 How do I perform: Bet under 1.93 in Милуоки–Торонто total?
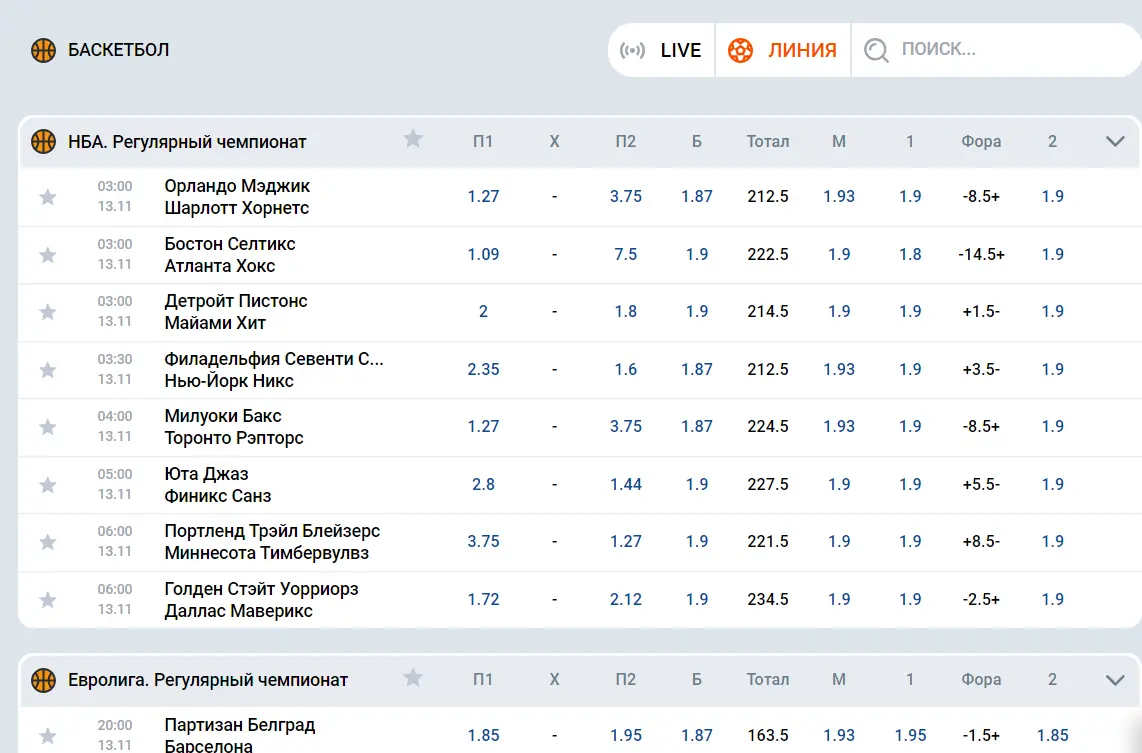pyautogui.click(x=839, y=427)
